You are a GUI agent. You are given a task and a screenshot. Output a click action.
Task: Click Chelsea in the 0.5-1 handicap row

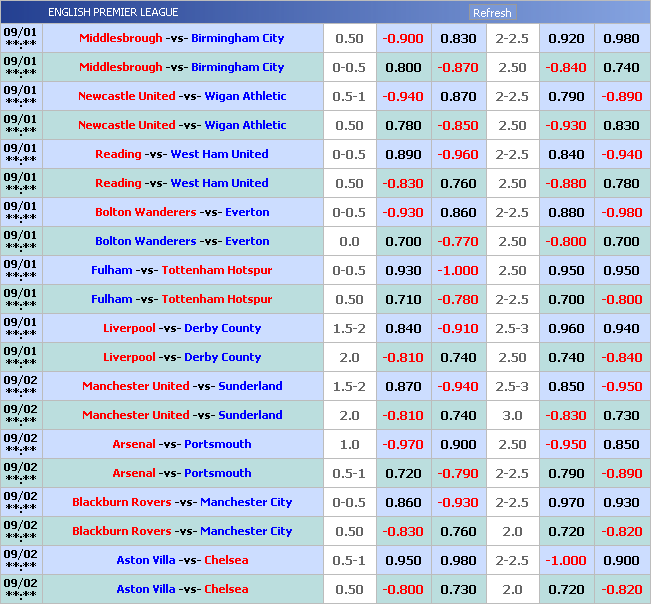click(226, 561)
